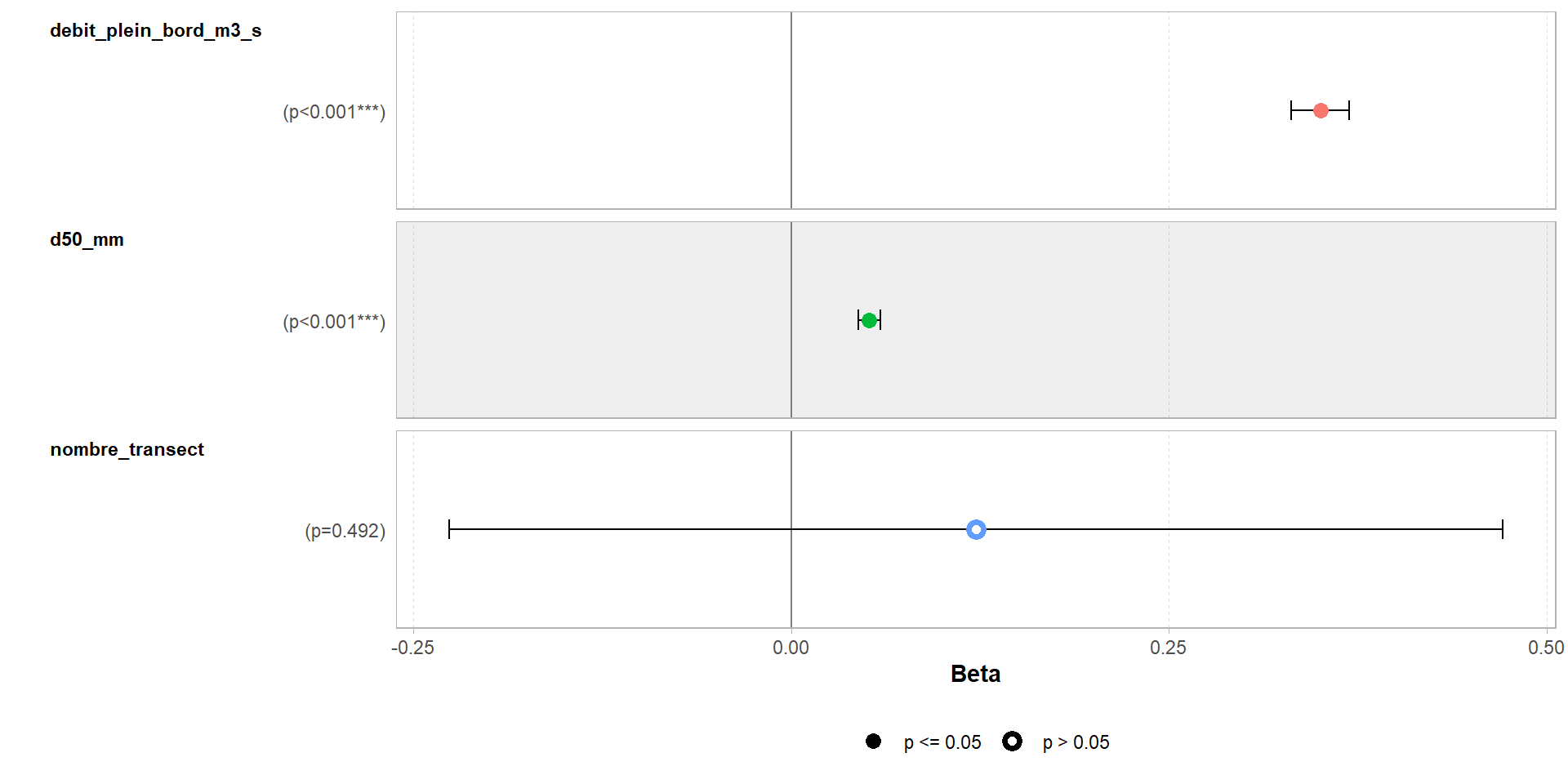This screenshot has height=784, width=1568.
Task: Click left cap of the red point's error bar
Action: pyautogui.click(x=1291, y=110)
